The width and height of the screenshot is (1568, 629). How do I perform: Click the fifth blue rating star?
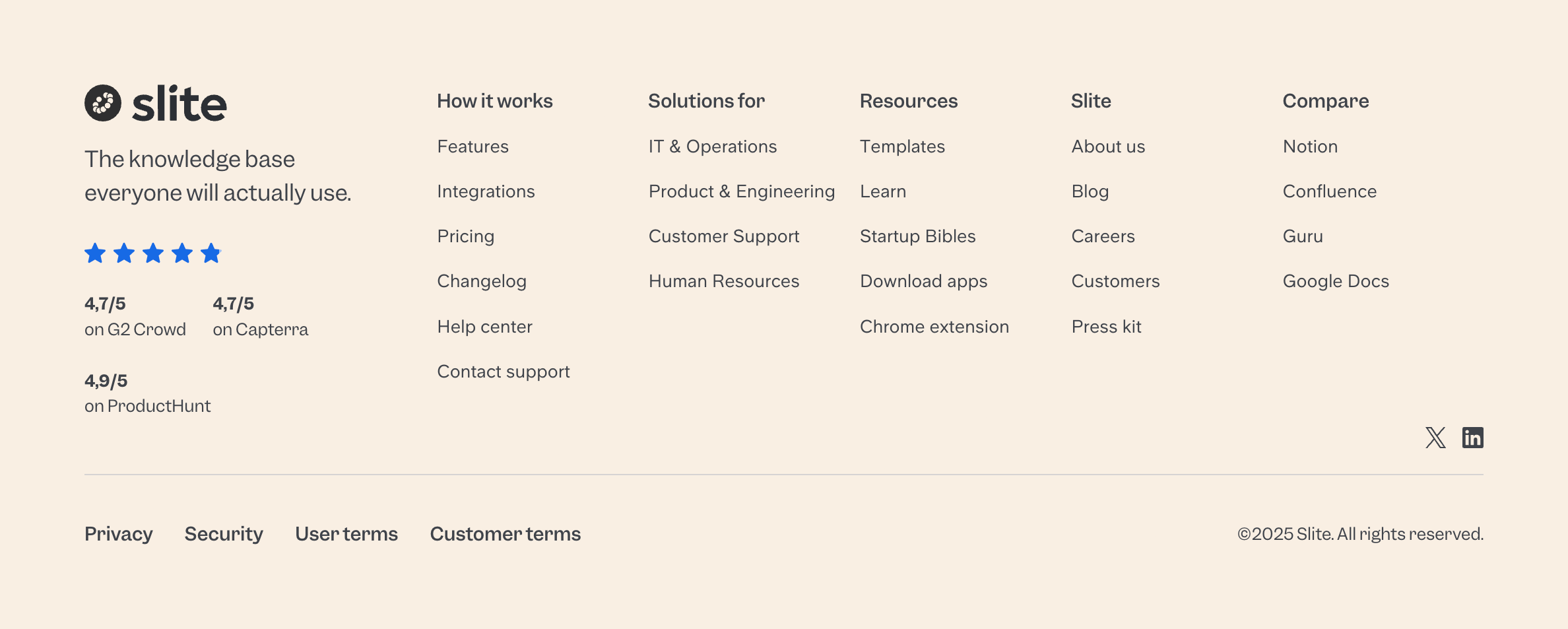[211, 253]
